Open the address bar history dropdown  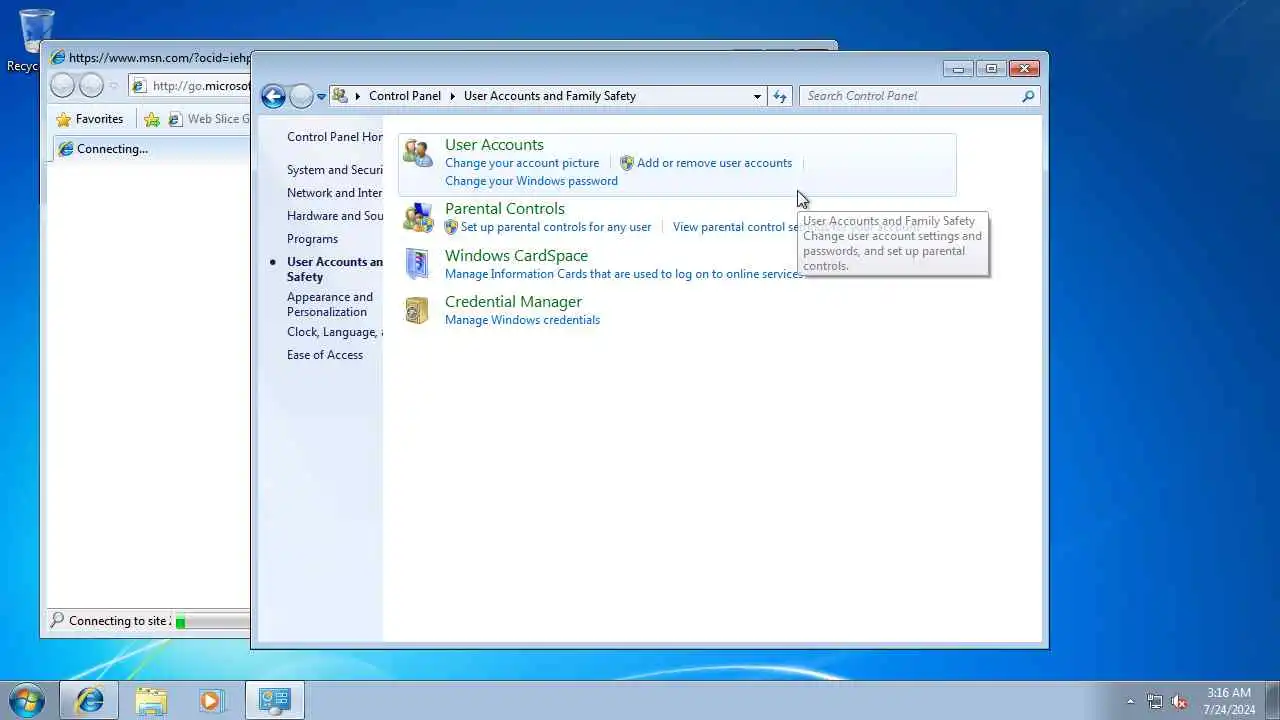point(757,96)
